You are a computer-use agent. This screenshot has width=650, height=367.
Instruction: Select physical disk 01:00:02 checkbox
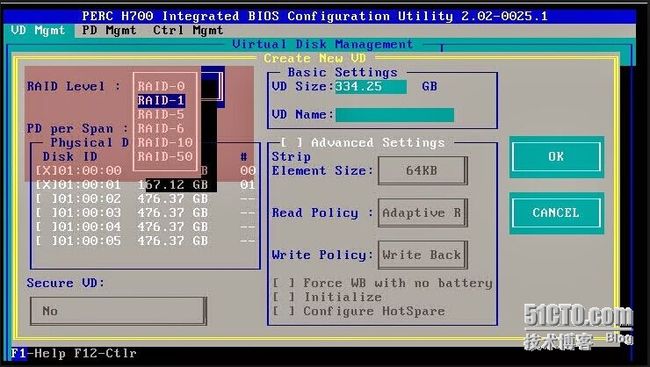46,199
